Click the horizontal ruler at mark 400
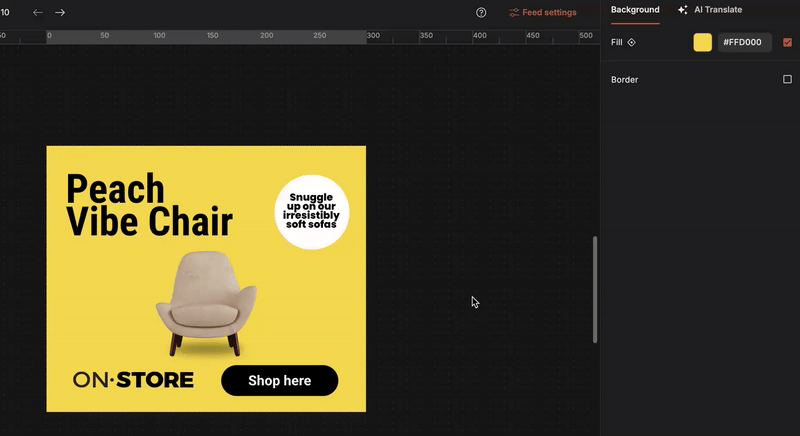The image size is (800, 436). [479, 37]
